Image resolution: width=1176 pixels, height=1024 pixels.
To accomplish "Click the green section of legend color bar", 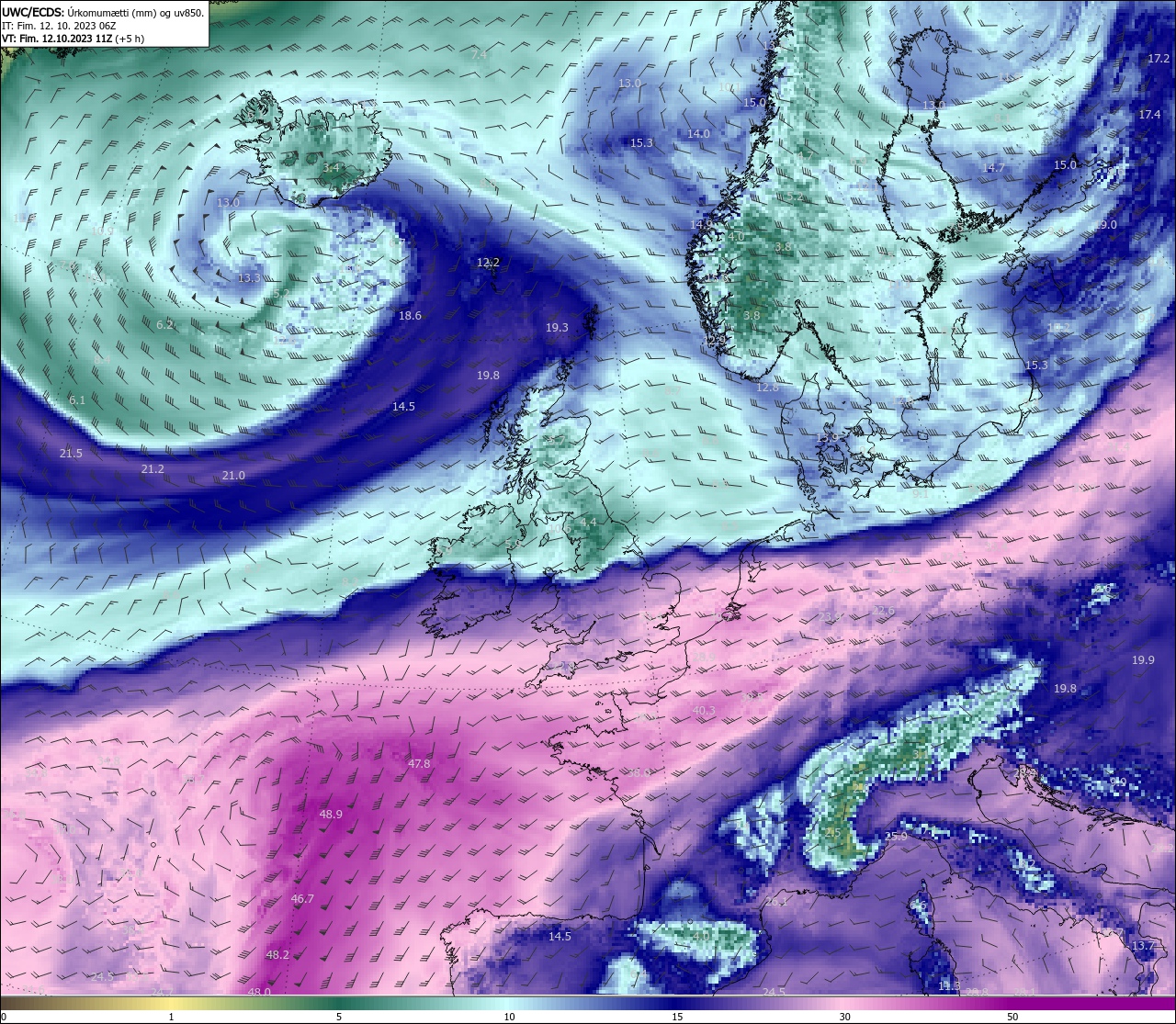I will tap(340, 1003).
